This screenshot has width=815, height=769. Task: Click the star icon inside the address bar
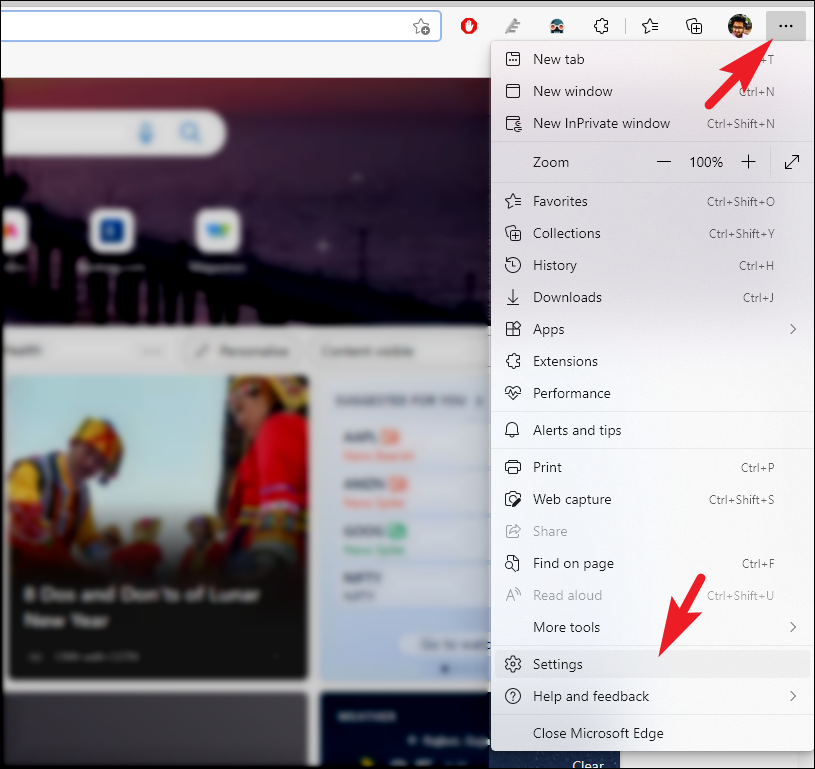(423, 26)
